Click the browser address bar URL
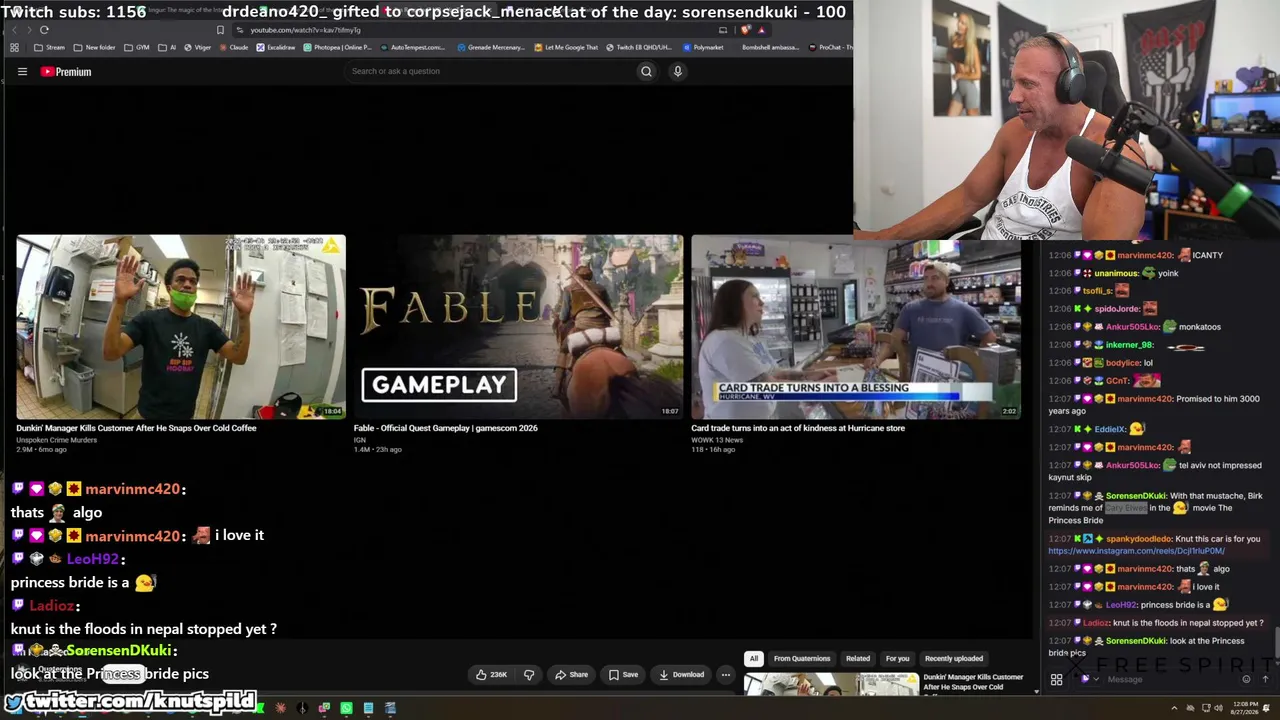This screenshot has height=720, width=1280. tap(305, 30)
